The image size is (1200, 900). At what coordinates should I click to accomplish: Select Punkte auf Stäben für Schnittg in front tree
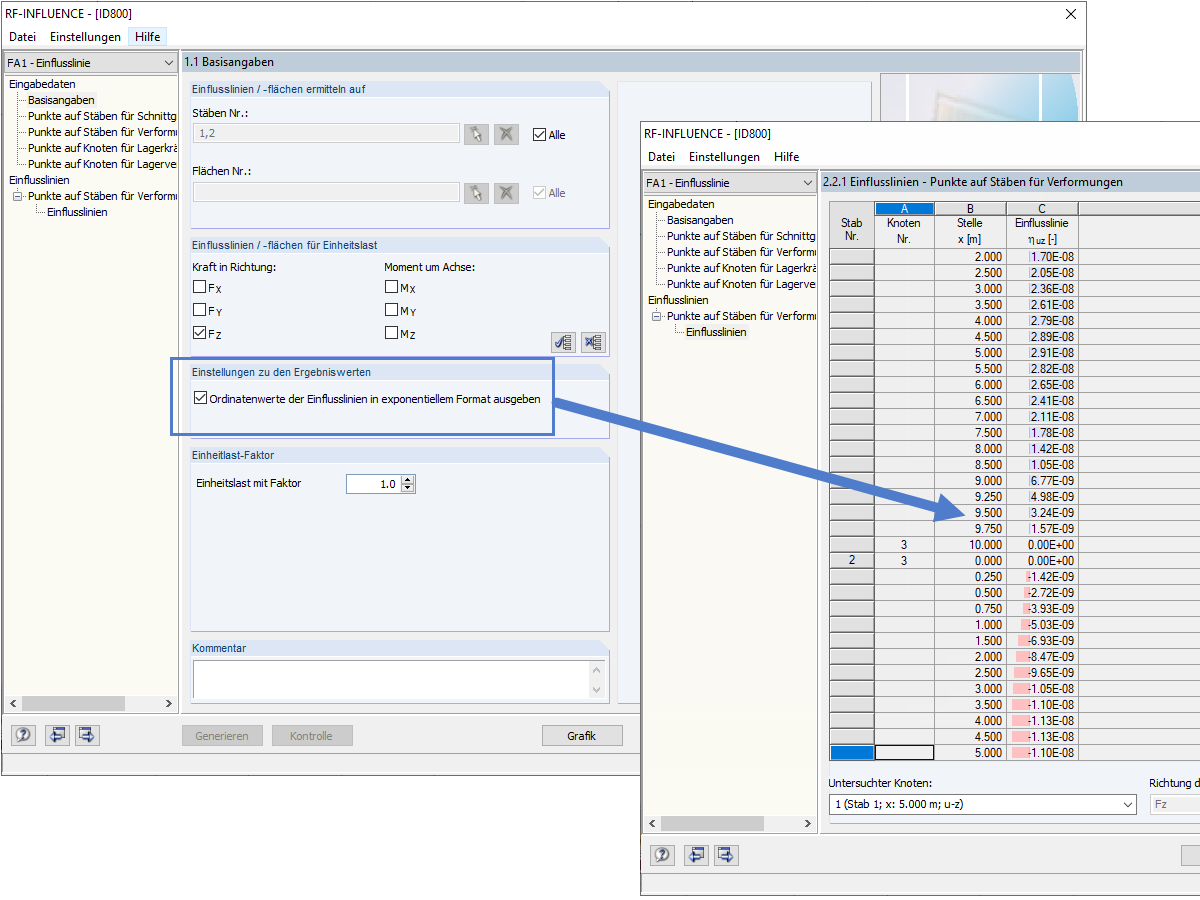tap(741, 236)
